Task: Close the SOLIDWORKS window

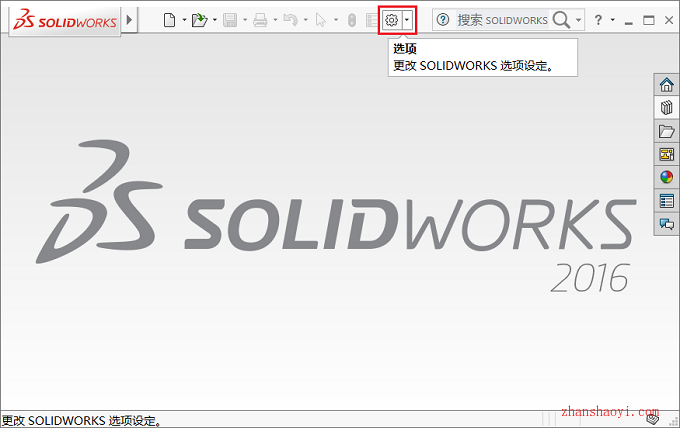Action: 669,20
